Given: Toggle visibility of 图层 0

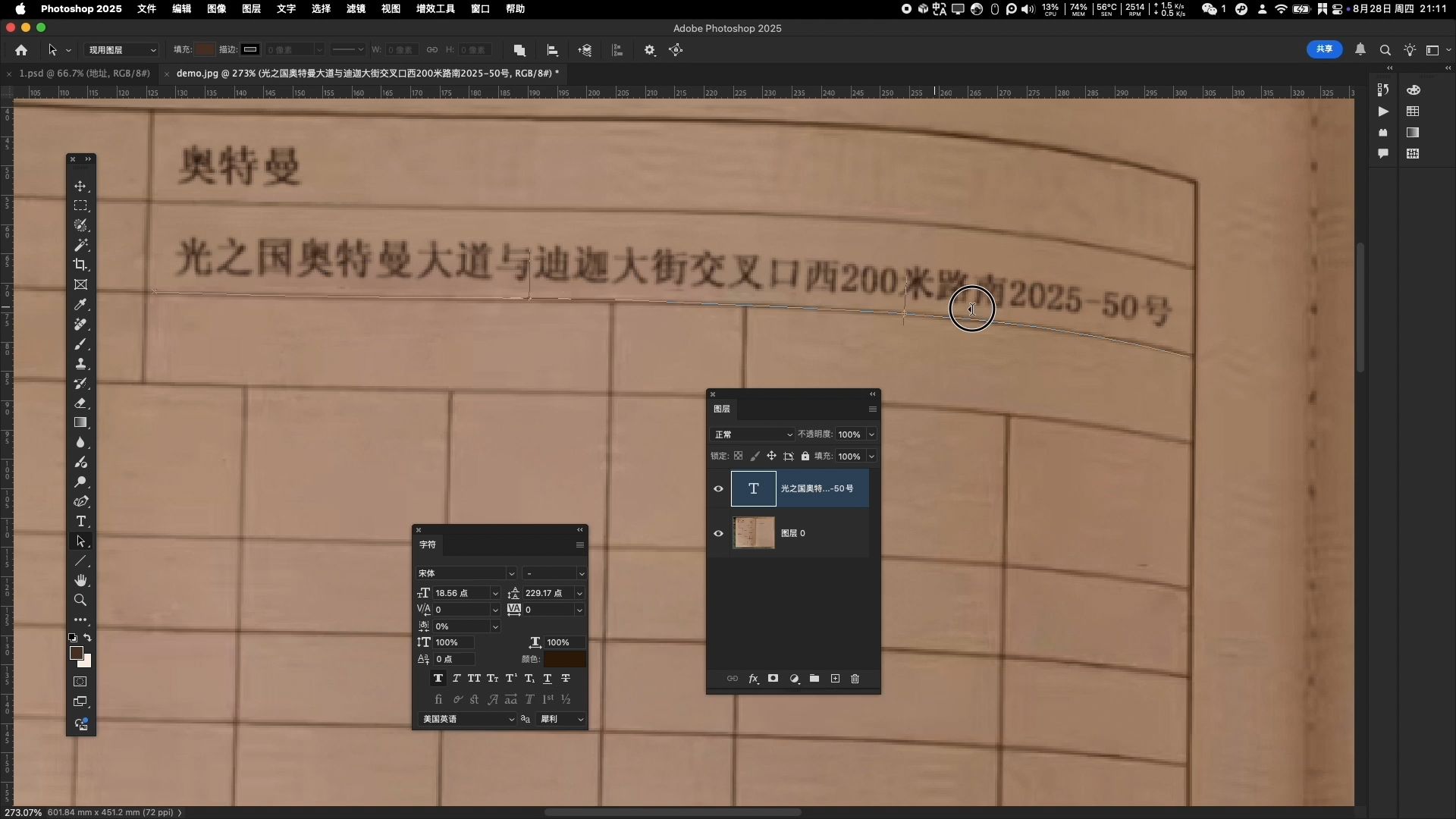Looking at the screenshot, I should (718, 534).
